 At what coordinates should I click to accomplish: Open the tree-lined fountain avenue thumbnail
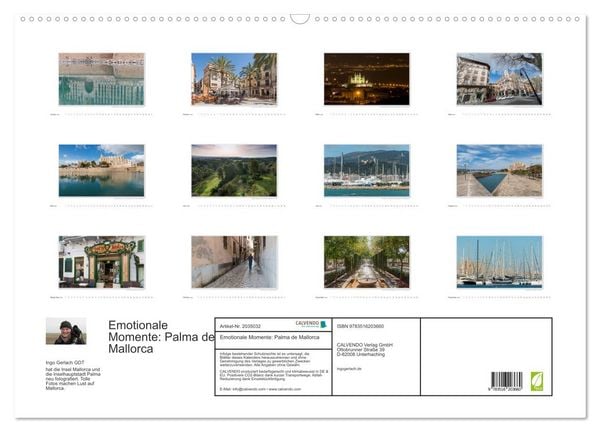(367, 262)
